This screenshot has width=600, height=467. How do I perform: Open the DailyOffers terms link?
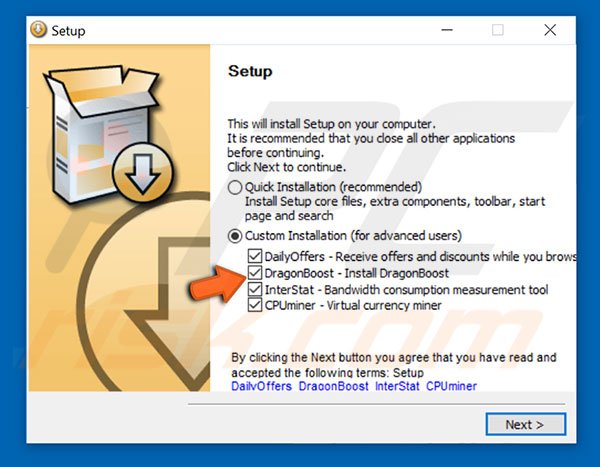[x=262, y=386]
